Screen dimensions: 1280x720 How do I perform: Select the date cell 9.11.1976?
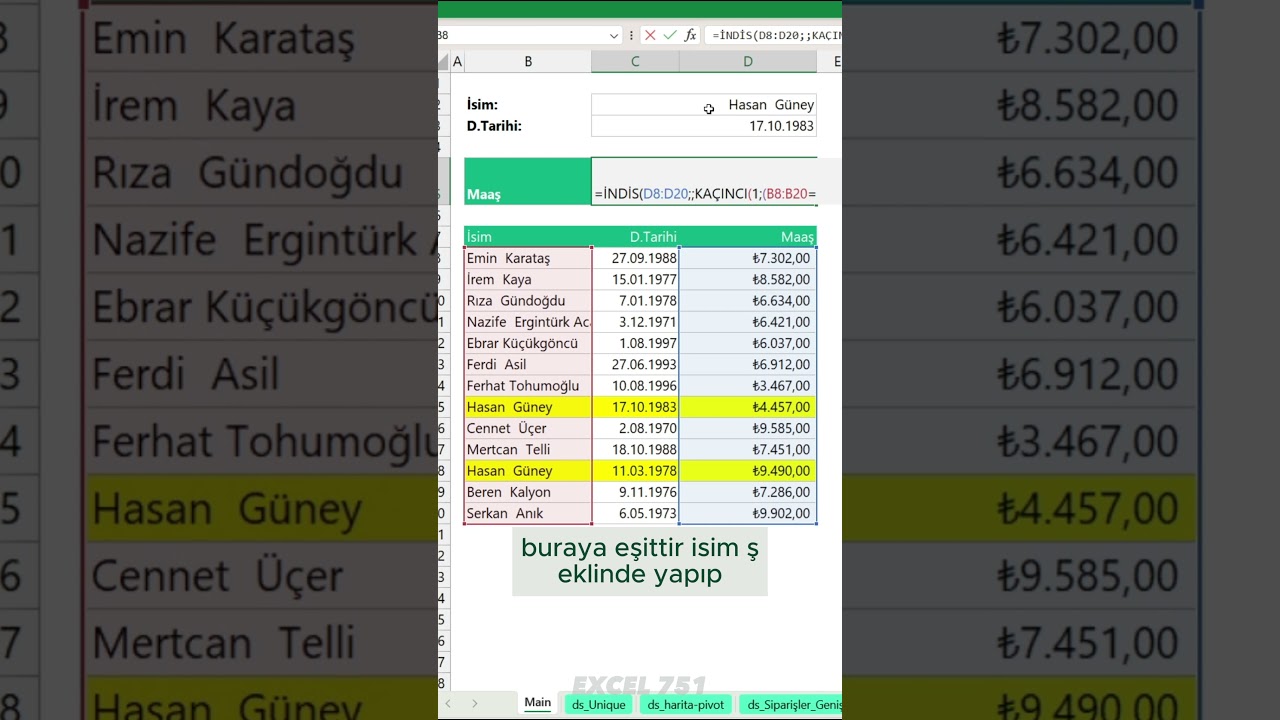tap(635, 492)
